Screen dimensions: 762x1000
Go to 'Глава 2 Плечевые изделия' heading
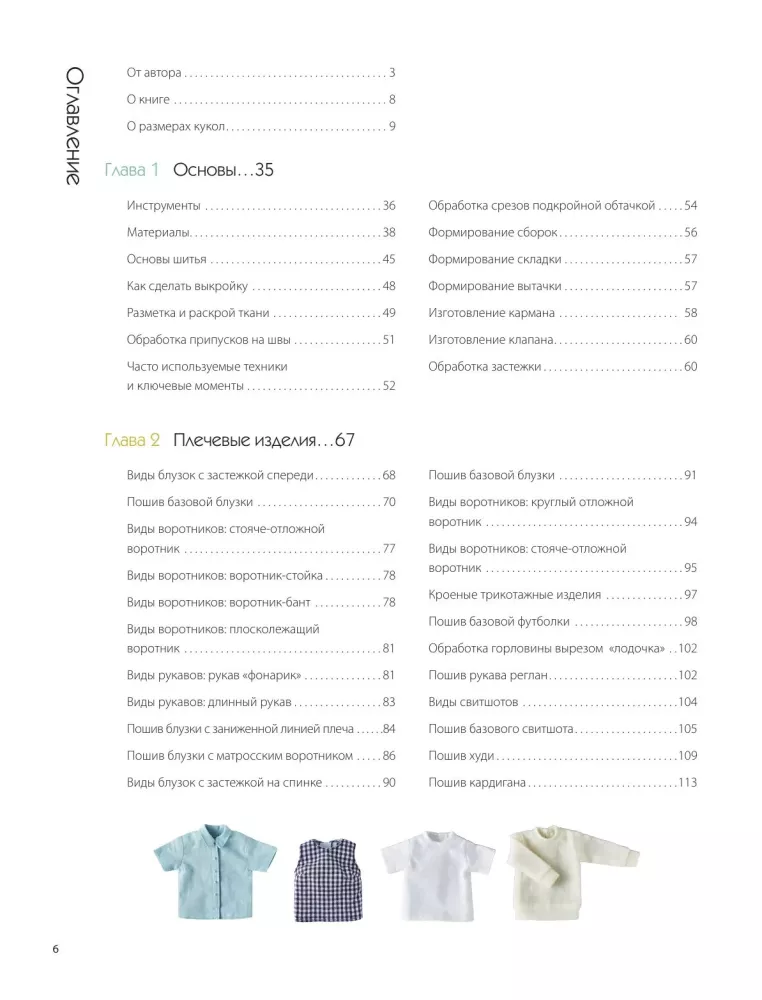click(x=229, y=440)
